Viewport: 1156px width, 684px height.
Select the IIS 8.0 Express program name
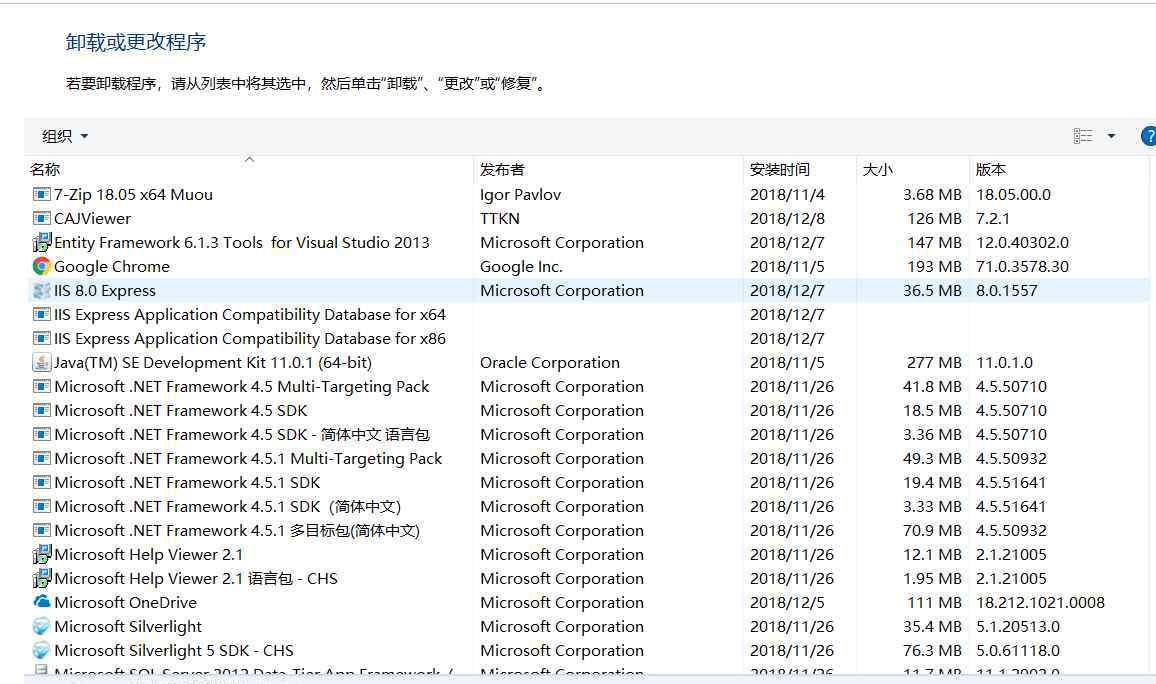105,290
